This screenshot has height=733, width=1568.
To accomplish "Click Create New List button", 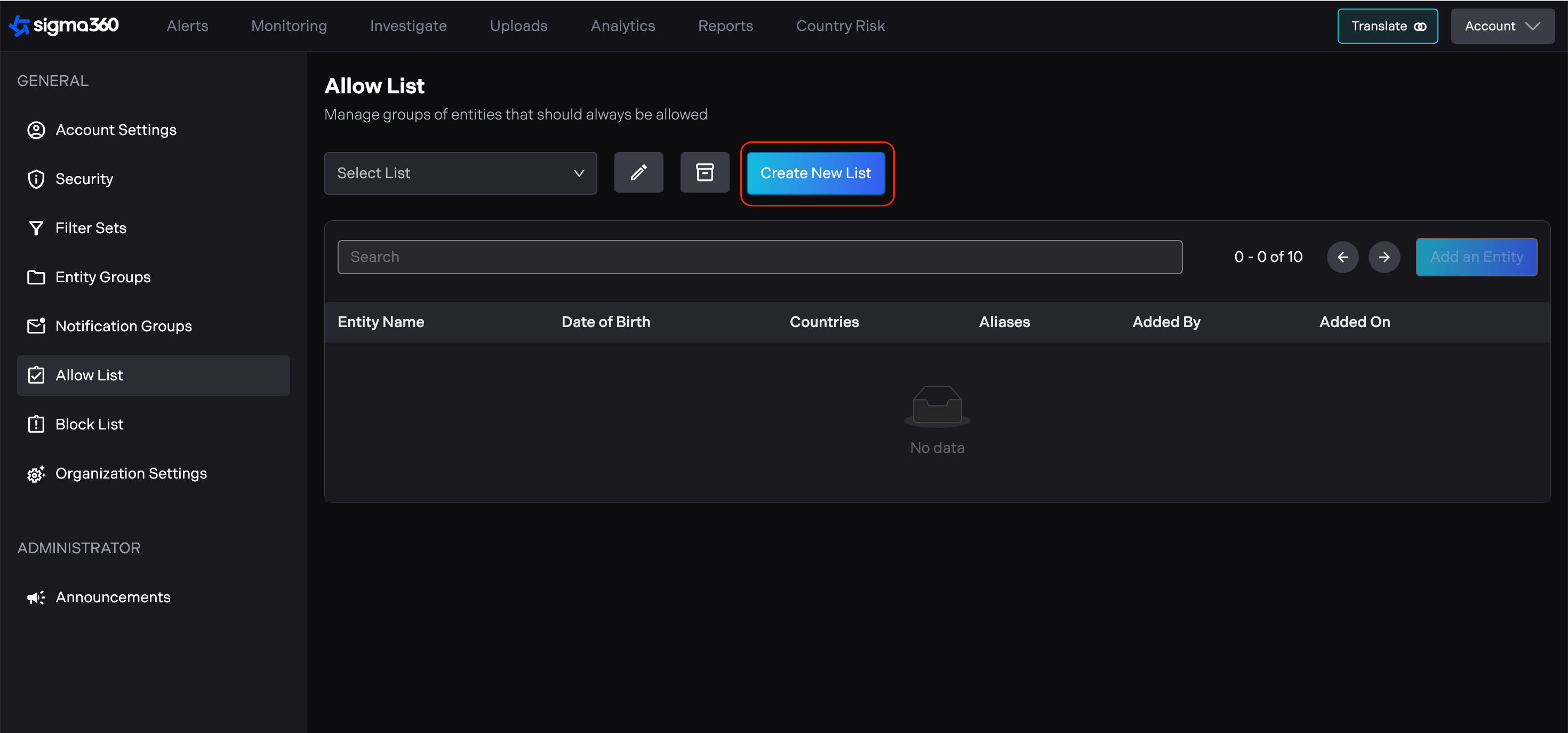I will (x=815, y=173).
